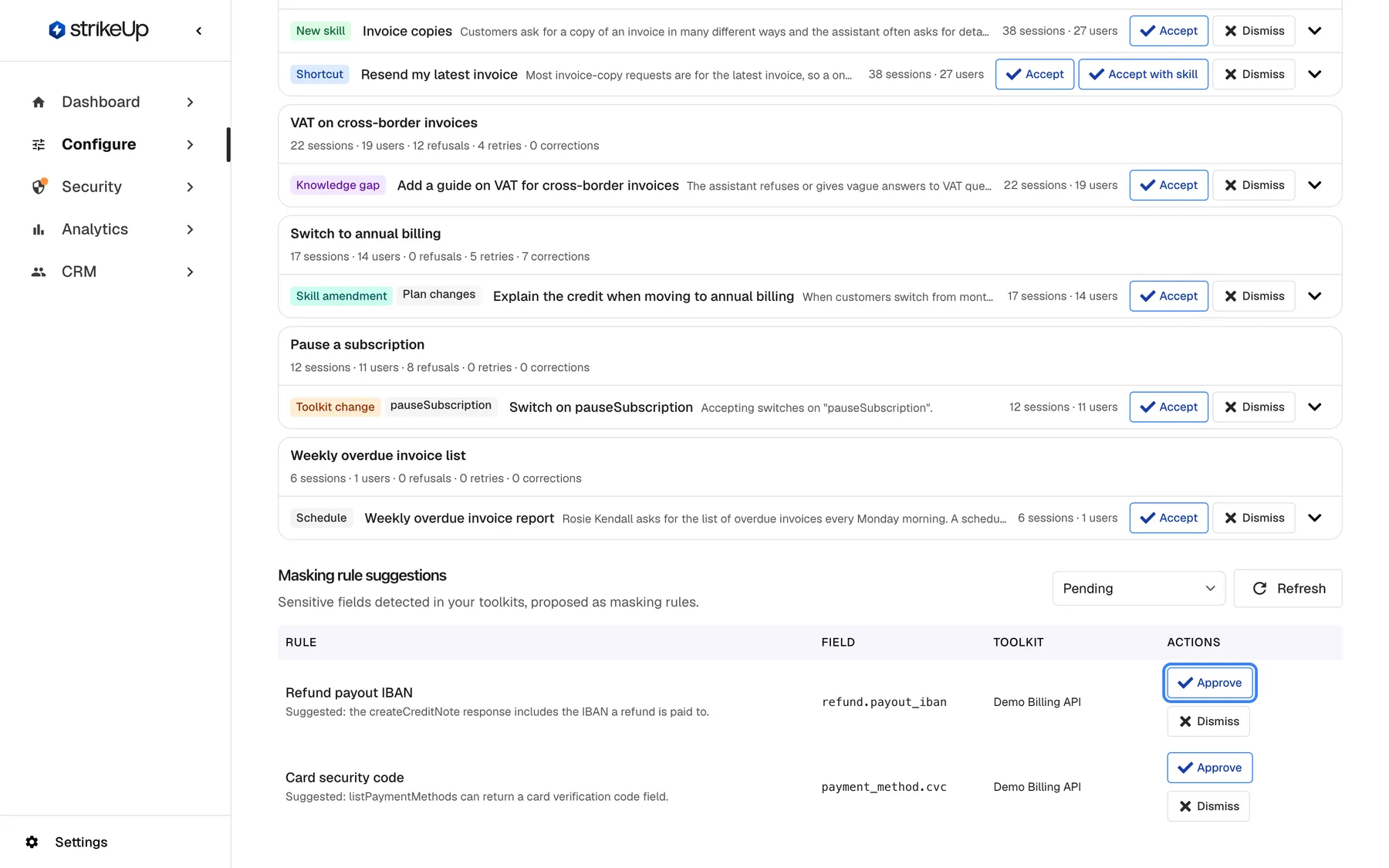The height and width of the screenshot is (868, 1389).
Task: Click the Configure sliders icon
Action: (39, 144)
